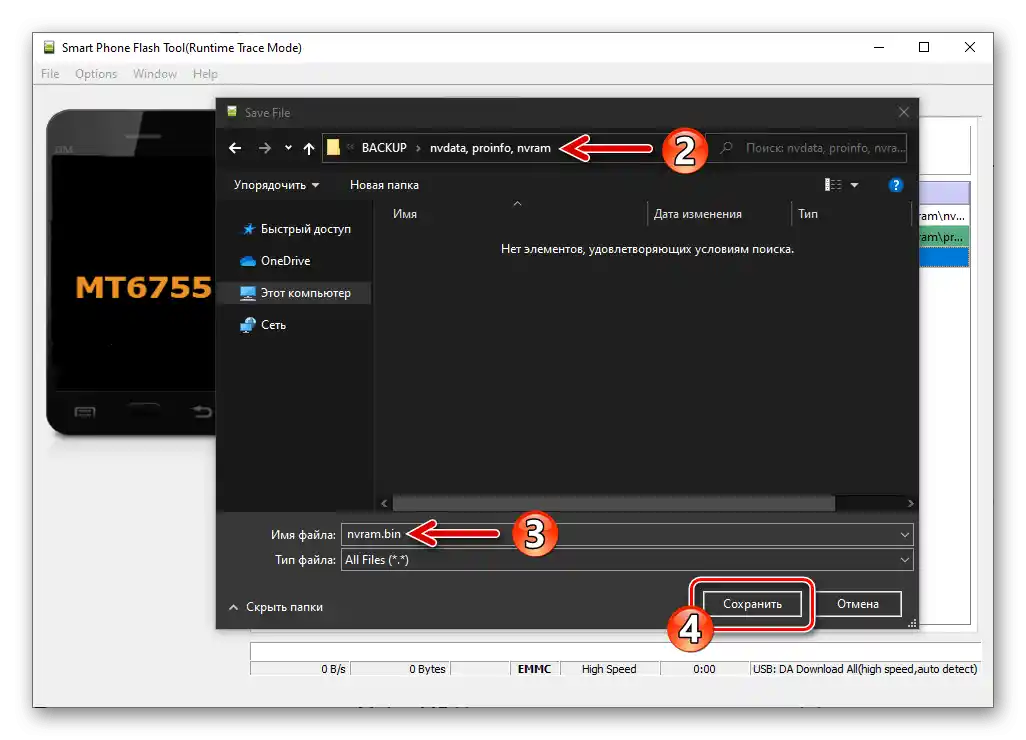
Task: Select the row ending 'ram\nv...' in Flash Tool
Action: pos(944,215)
